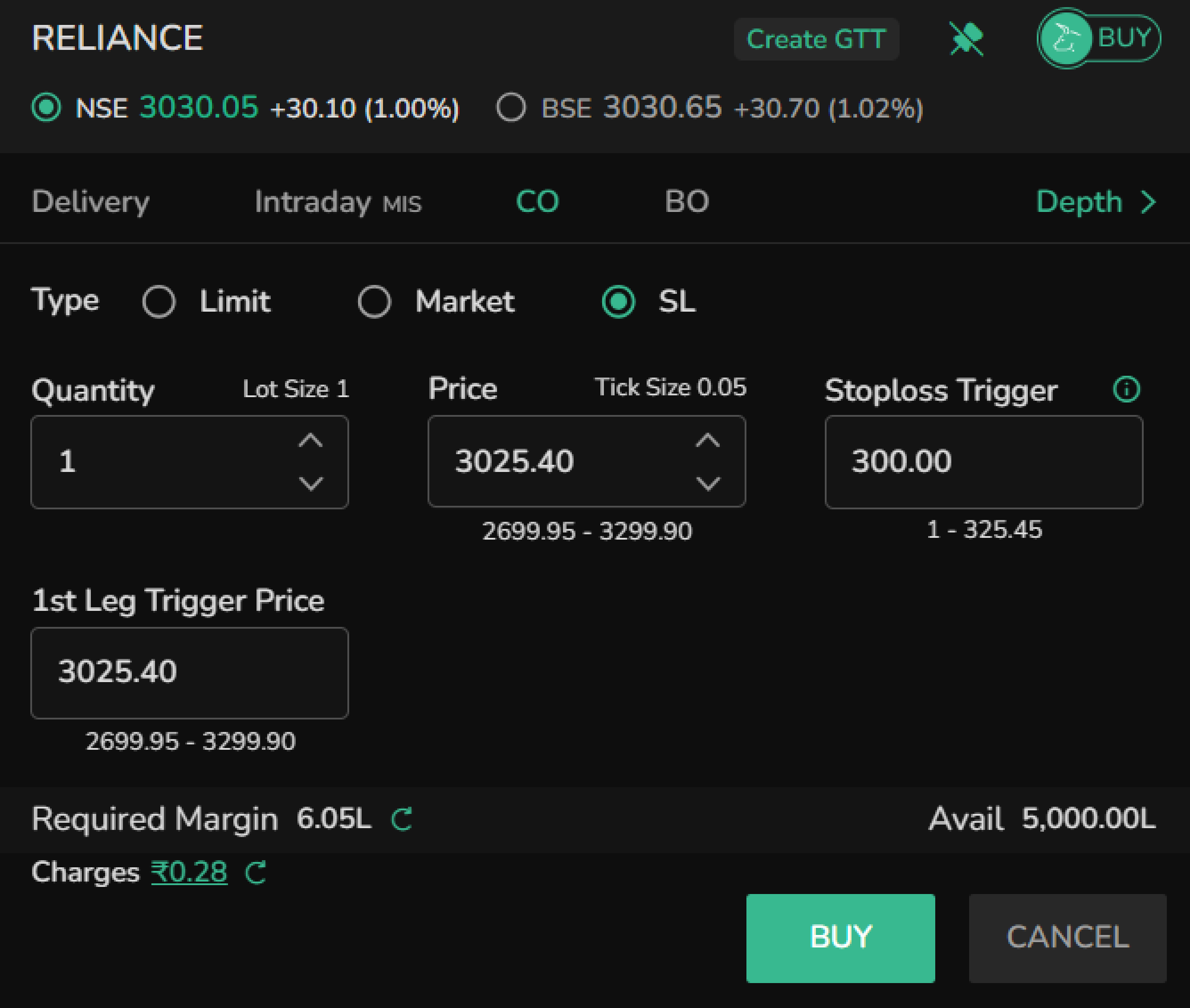
Task: Choose the Limit order type
Action: point(159,301)
